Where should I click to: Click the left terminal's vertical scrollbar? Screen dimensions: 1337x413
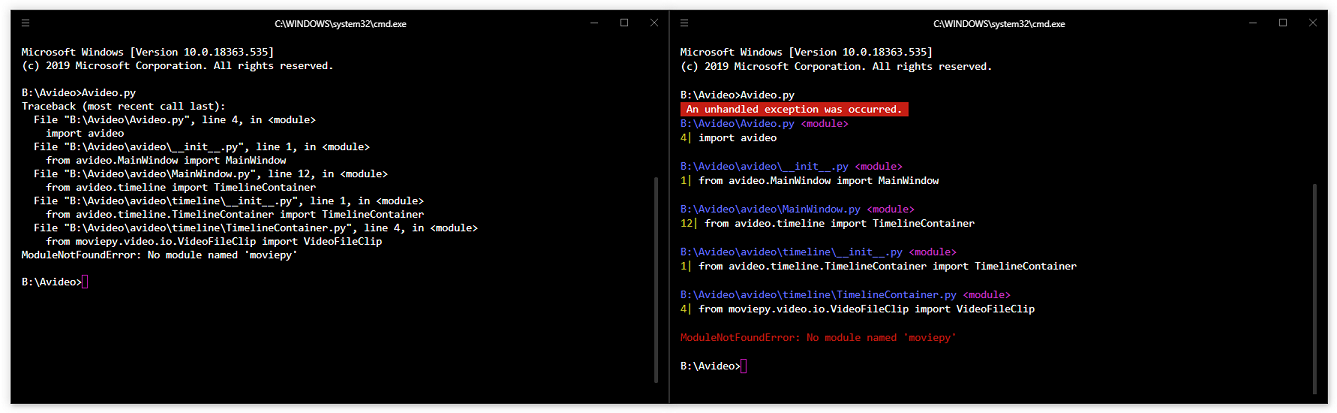pyautogui.click(x=656, y=280)
